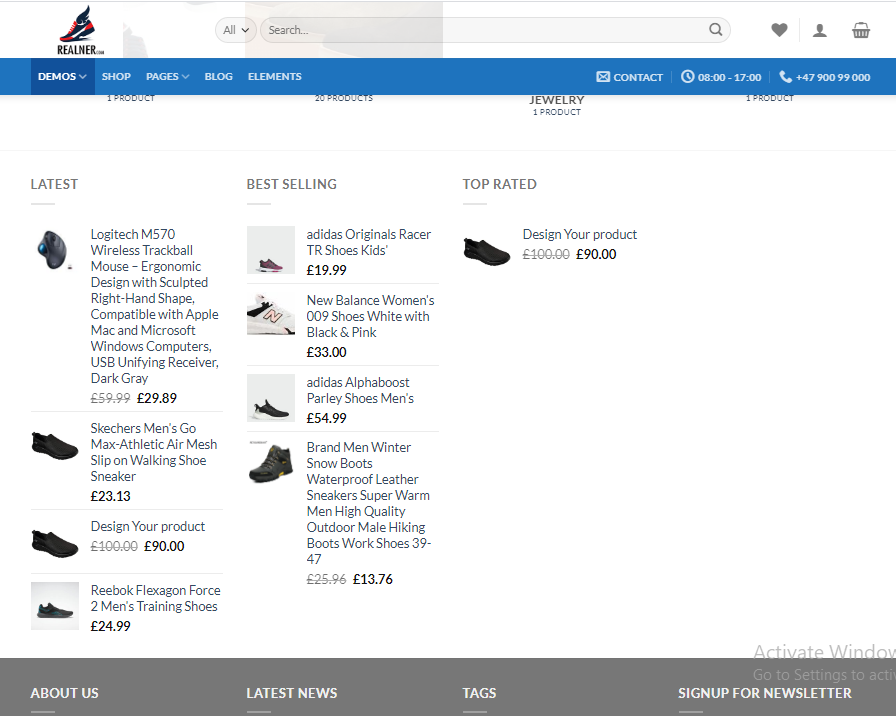This screenshot has width=896, height=716.
Task: Open the wishlist heart icon
Action: pyautogui.click(x=779, y=30)
